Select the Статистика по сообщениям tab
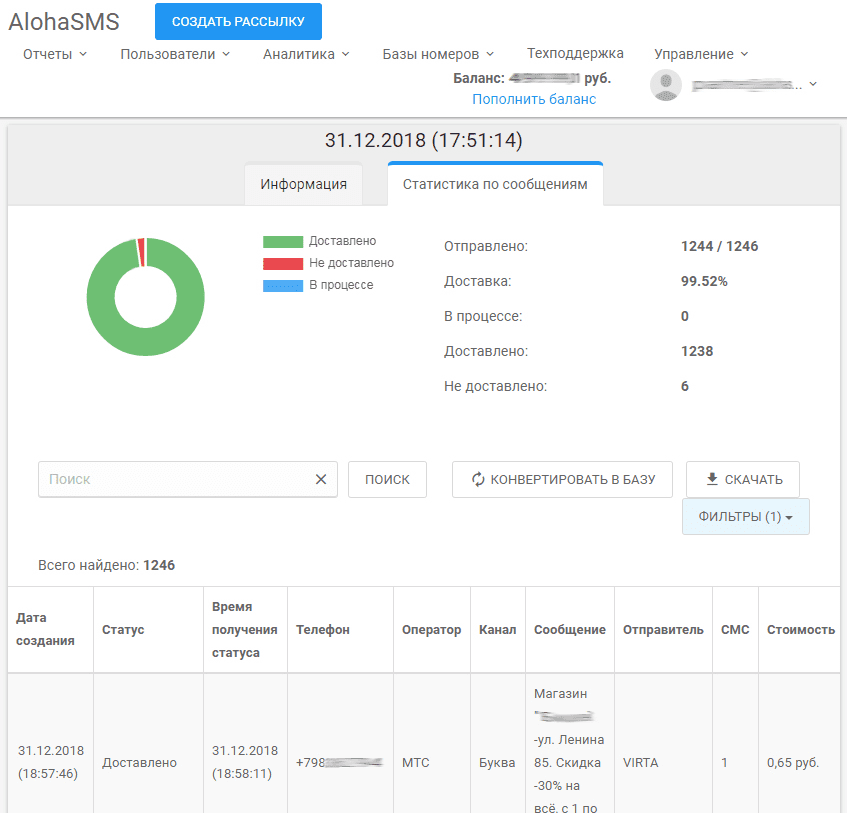This screenshot has height=813, width=847. (495, 184)
